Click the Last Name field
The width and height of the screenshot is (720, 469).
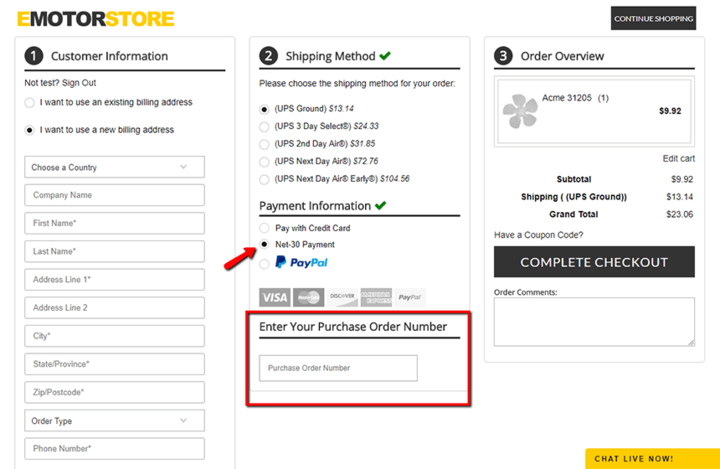[114, 251]
